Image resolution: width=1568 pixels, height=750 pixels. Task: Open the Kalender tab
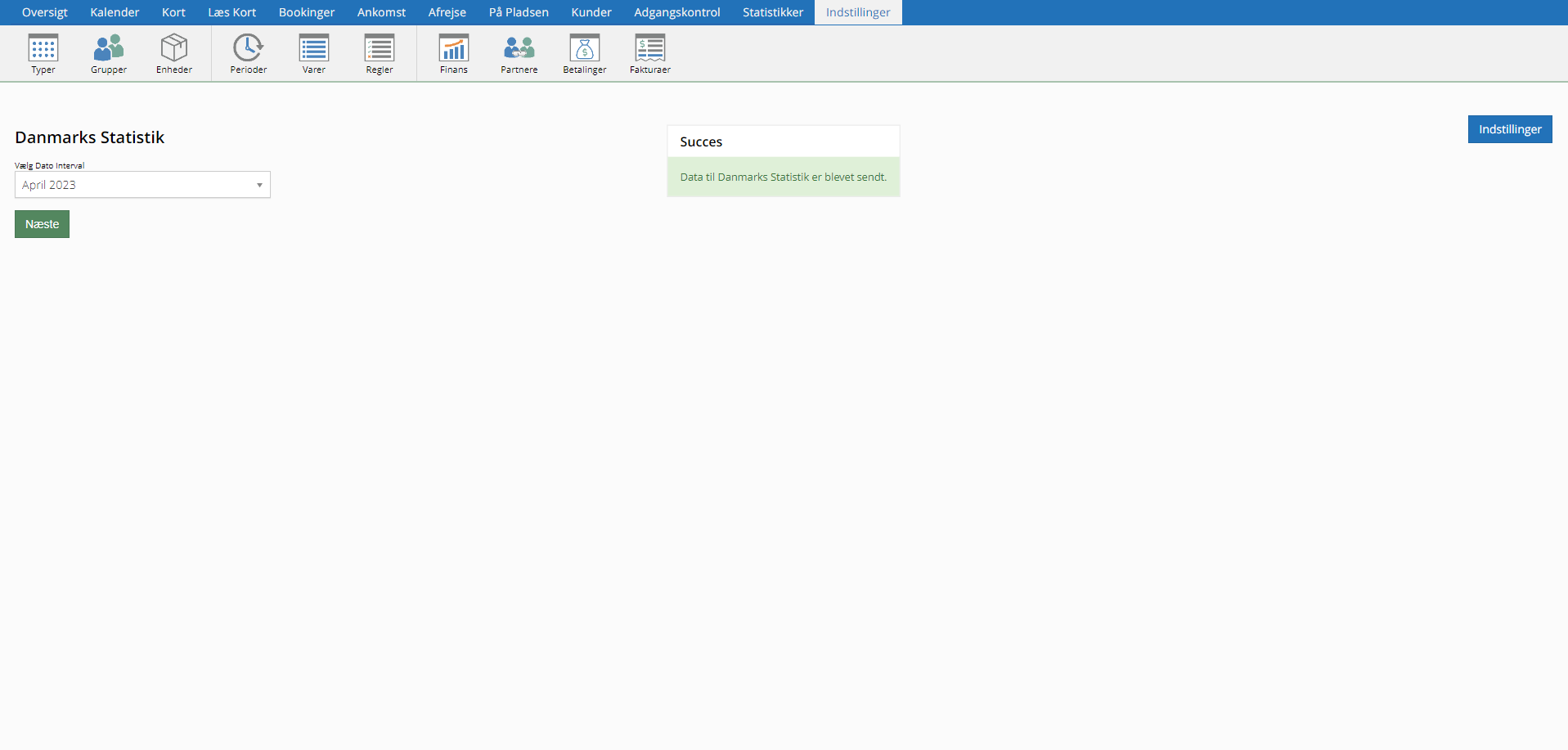point(115,12)
